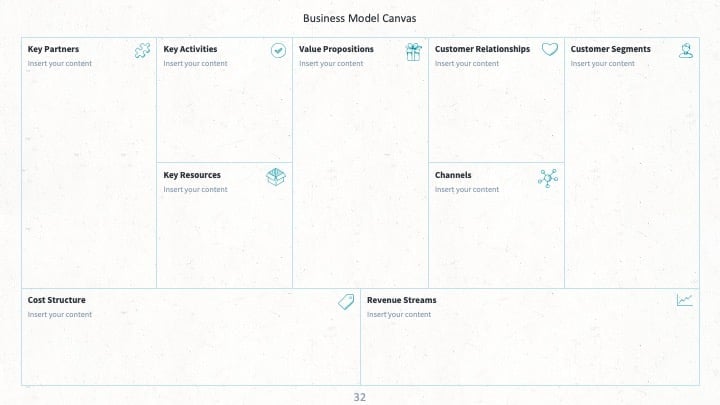Select the checkmark icon in Key Activities
The width and height of the screenshot is (720, 405).
click(x=278, y=51)
